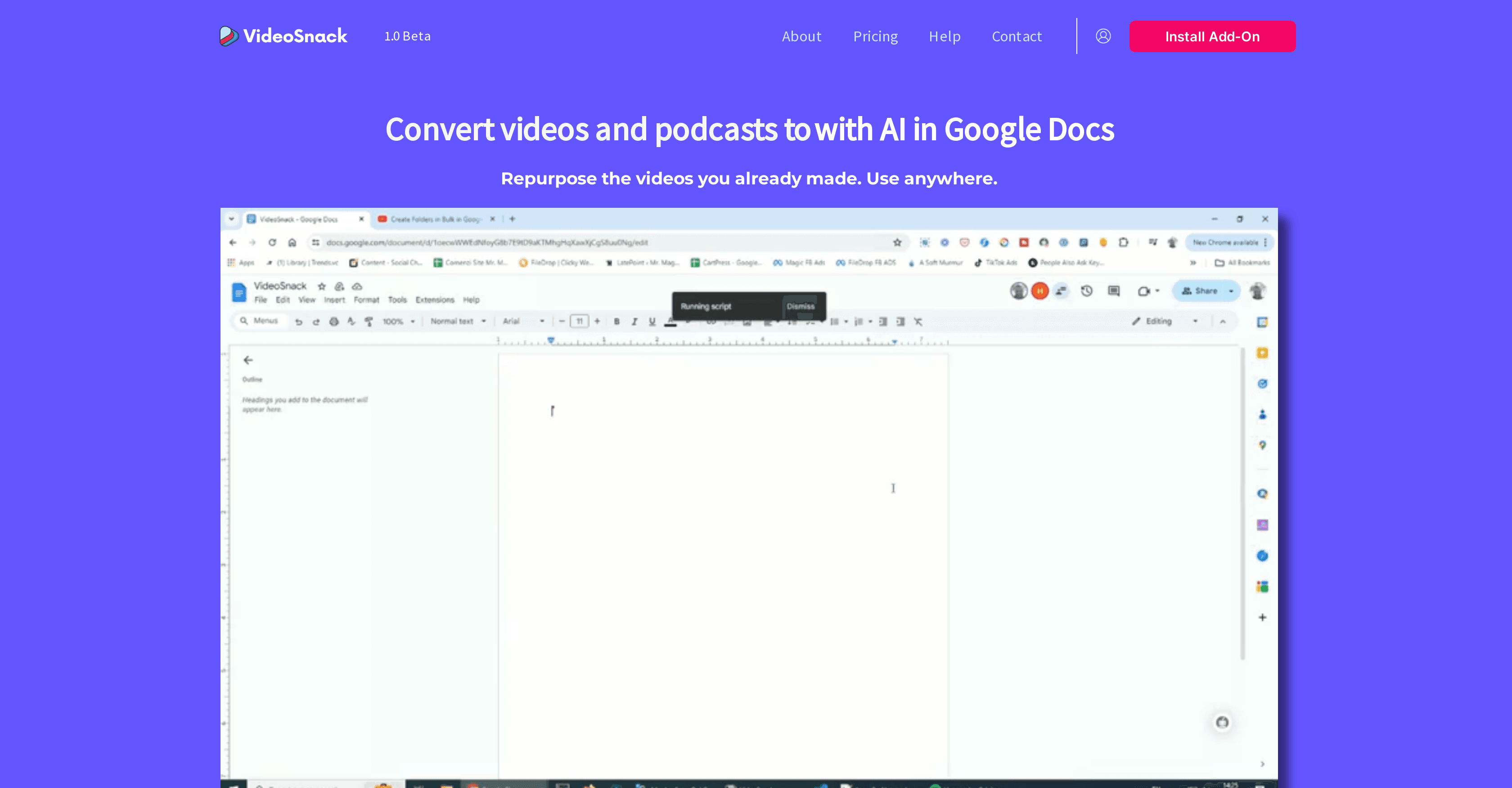
Task: Click the Google Keep icon in the sidebar
Action: (x=1262, y=353)
